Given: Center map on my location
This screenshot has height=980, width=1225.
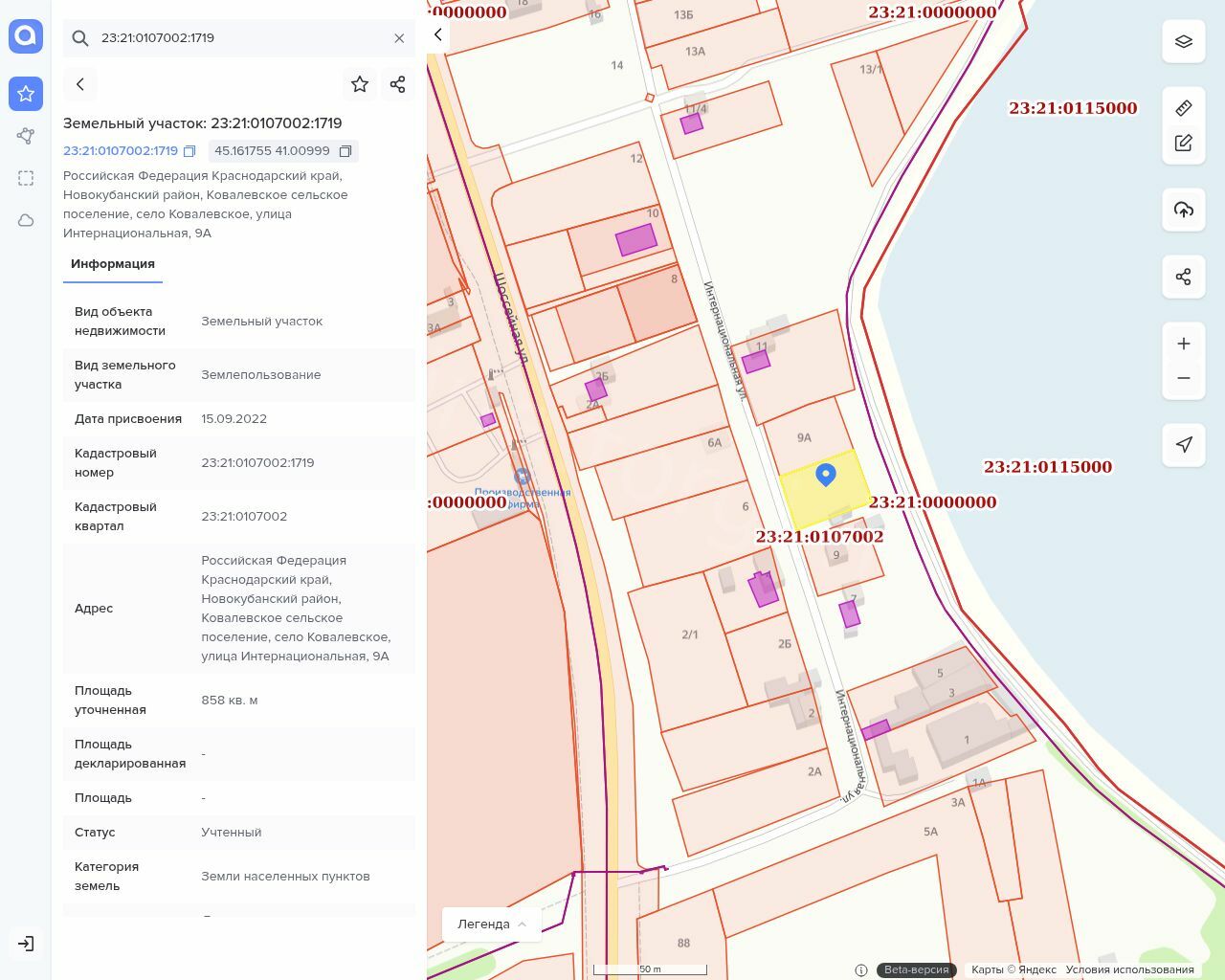Looking at the screenshot, I should tap(1184, 444).
